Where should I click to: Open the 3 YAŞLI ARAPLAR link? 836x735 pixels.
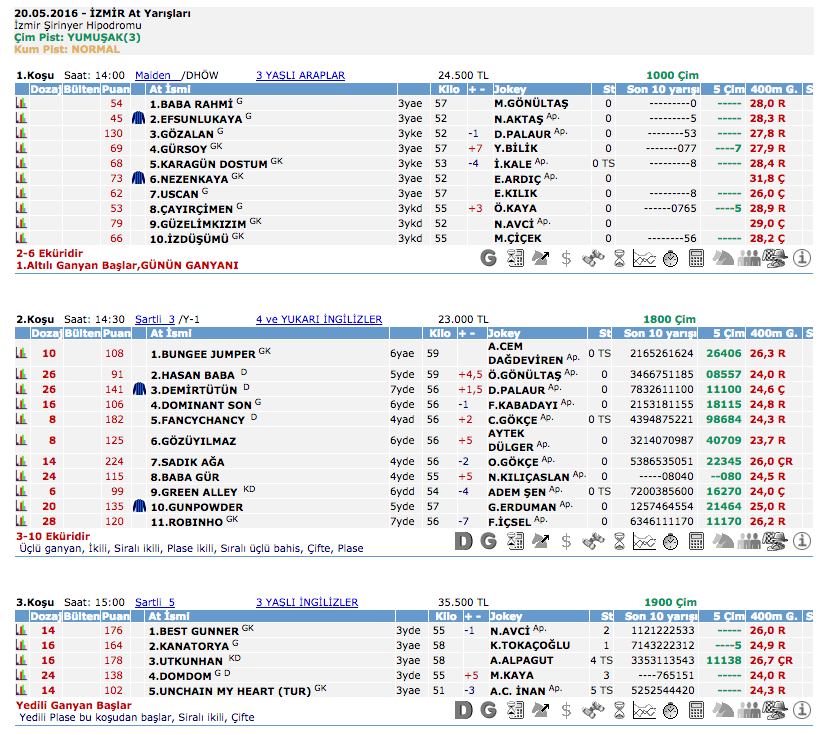point(300,75)
